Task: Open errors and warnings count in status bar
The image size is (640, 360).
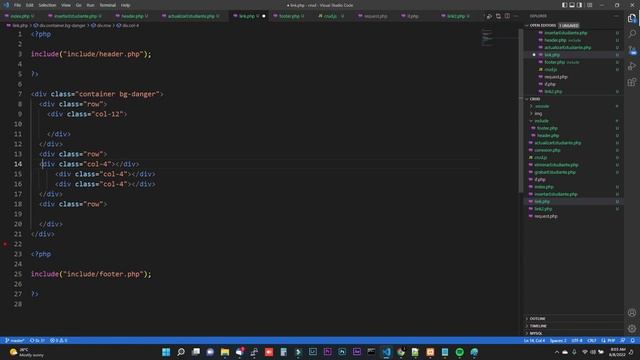Action: point(59,340)
